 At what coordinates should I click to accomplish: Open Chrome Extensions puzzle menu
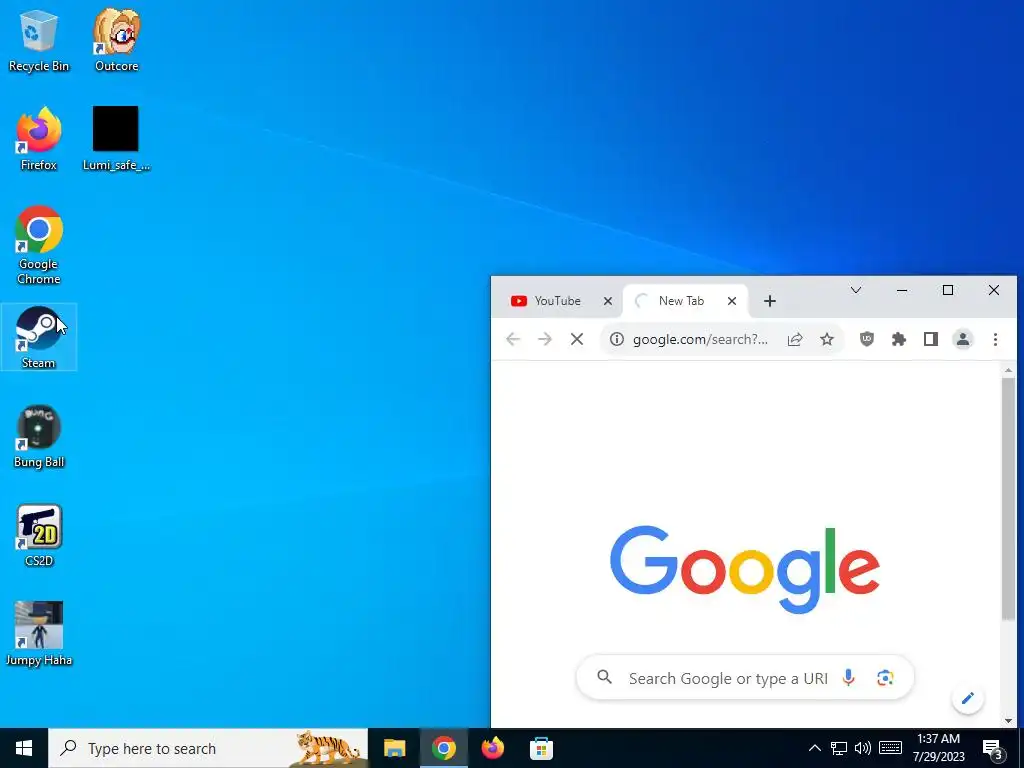[x=899, y=339]
